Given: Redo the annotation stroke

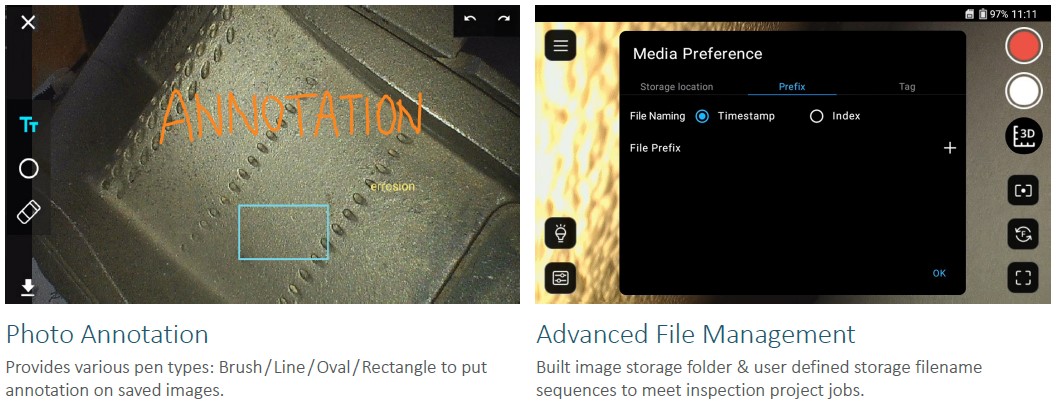Looking at the screenshot, I should point(503,20).
